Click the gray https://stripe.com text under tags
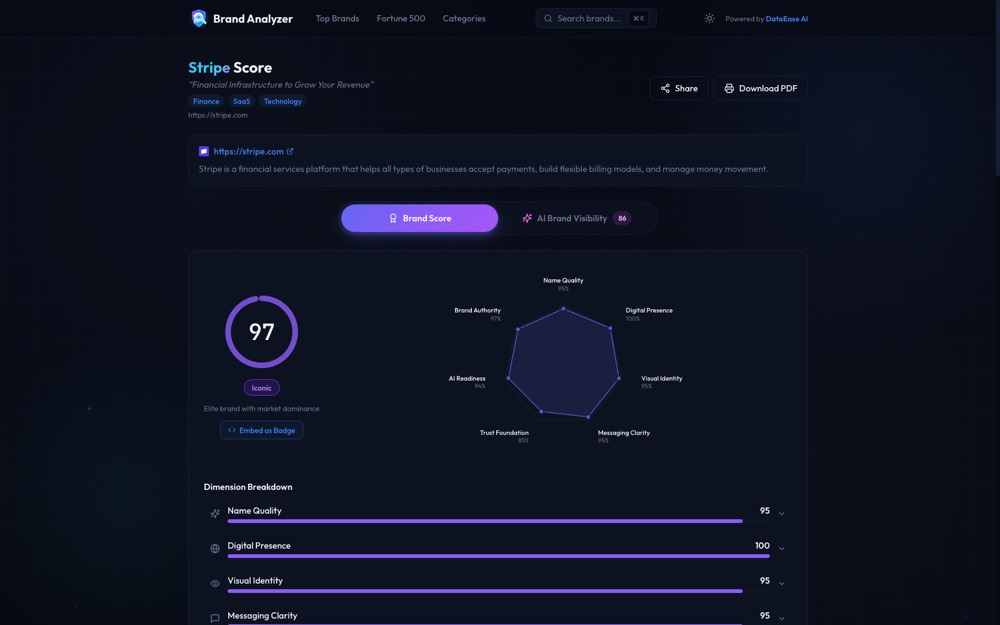1000x625 pixels. pyautogui.click(x=217, y=115)
